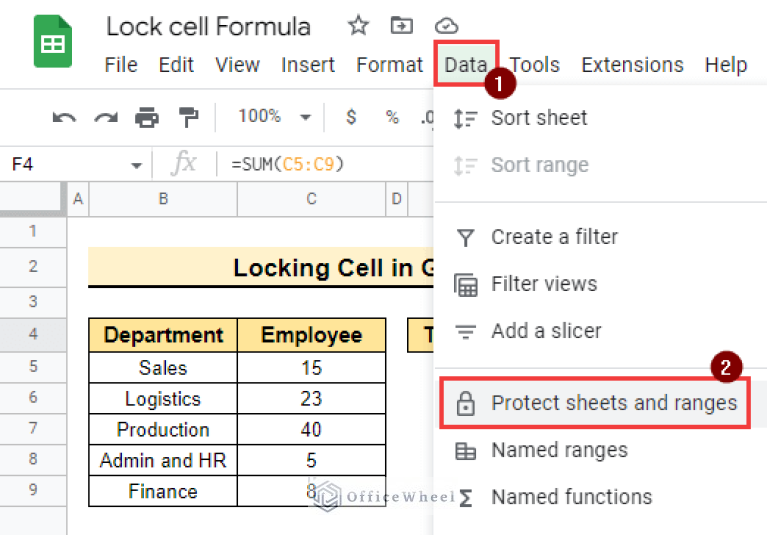Select Sort sheet from Data menu
Screen dimensions: 767x535
point(539,118)
